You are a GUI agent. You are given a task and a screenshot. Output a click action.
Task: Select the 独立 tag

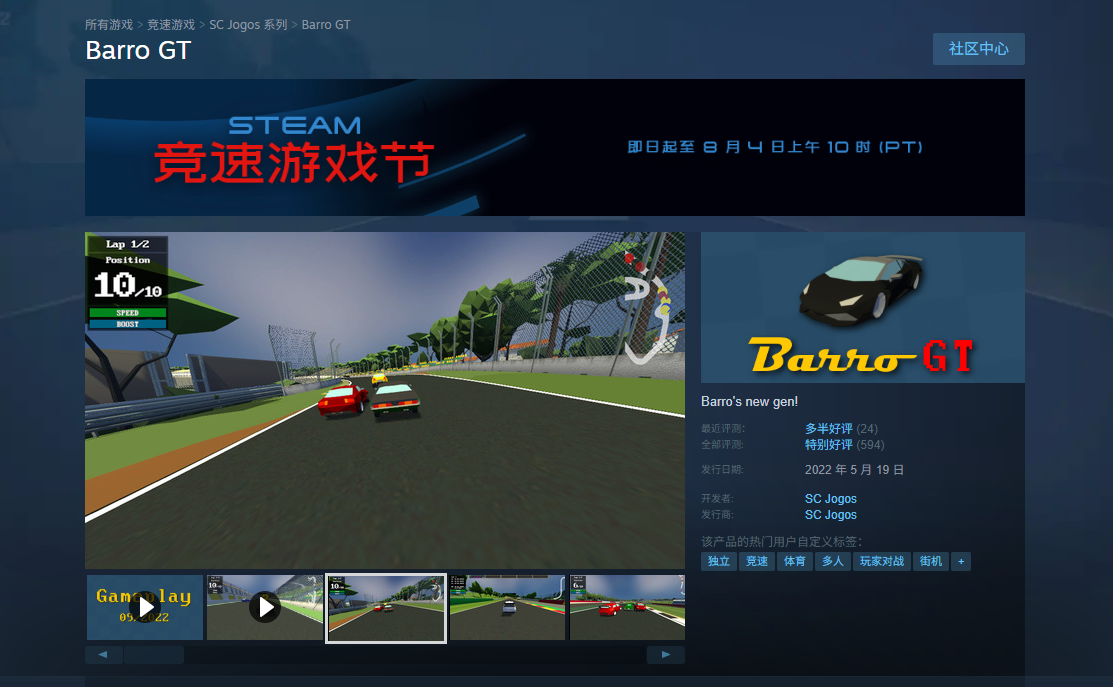tap(718, 561)
